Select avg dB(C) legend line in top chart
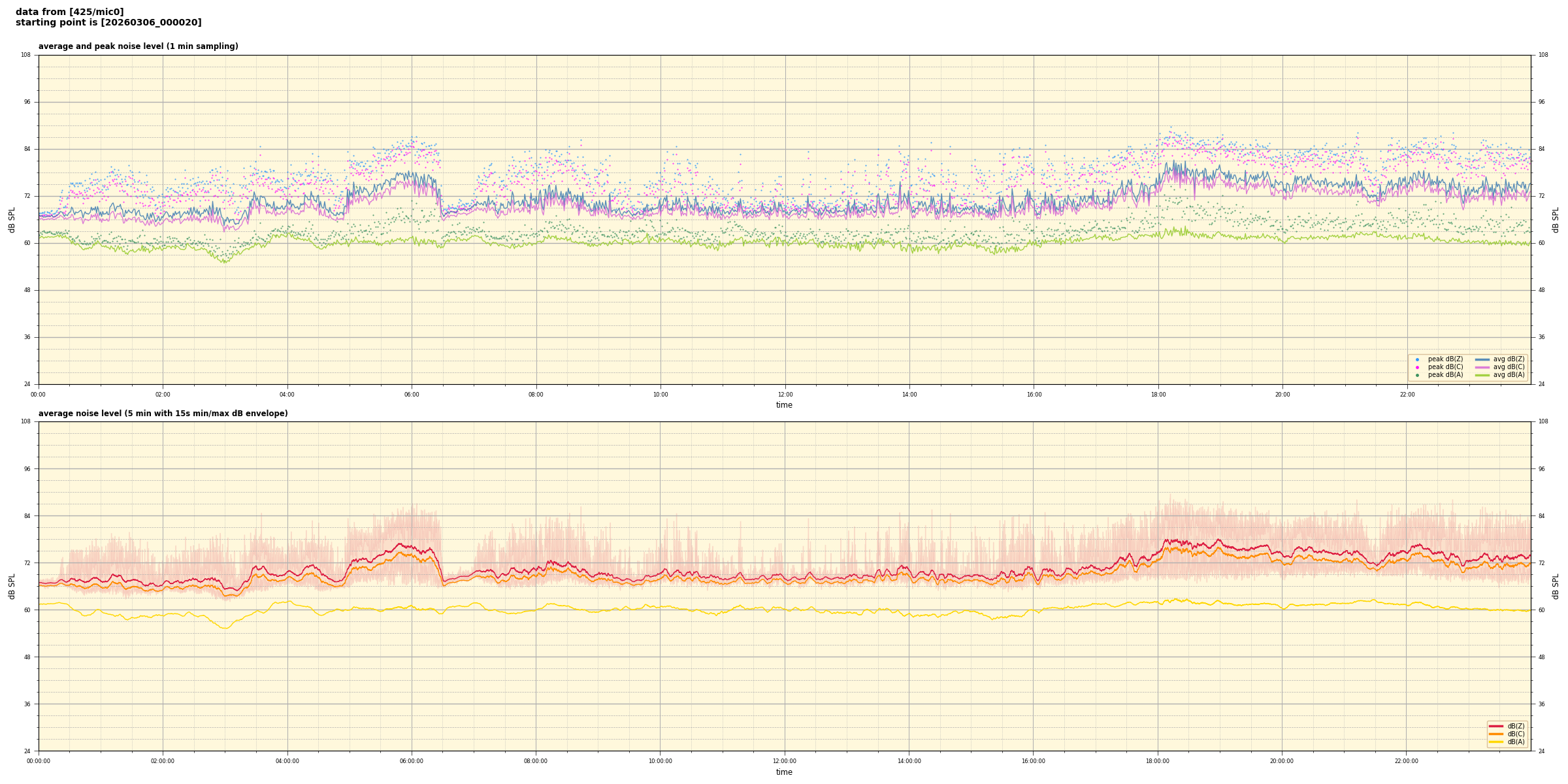Screen dimensions: 1568x784 (x=1482, y=367)
